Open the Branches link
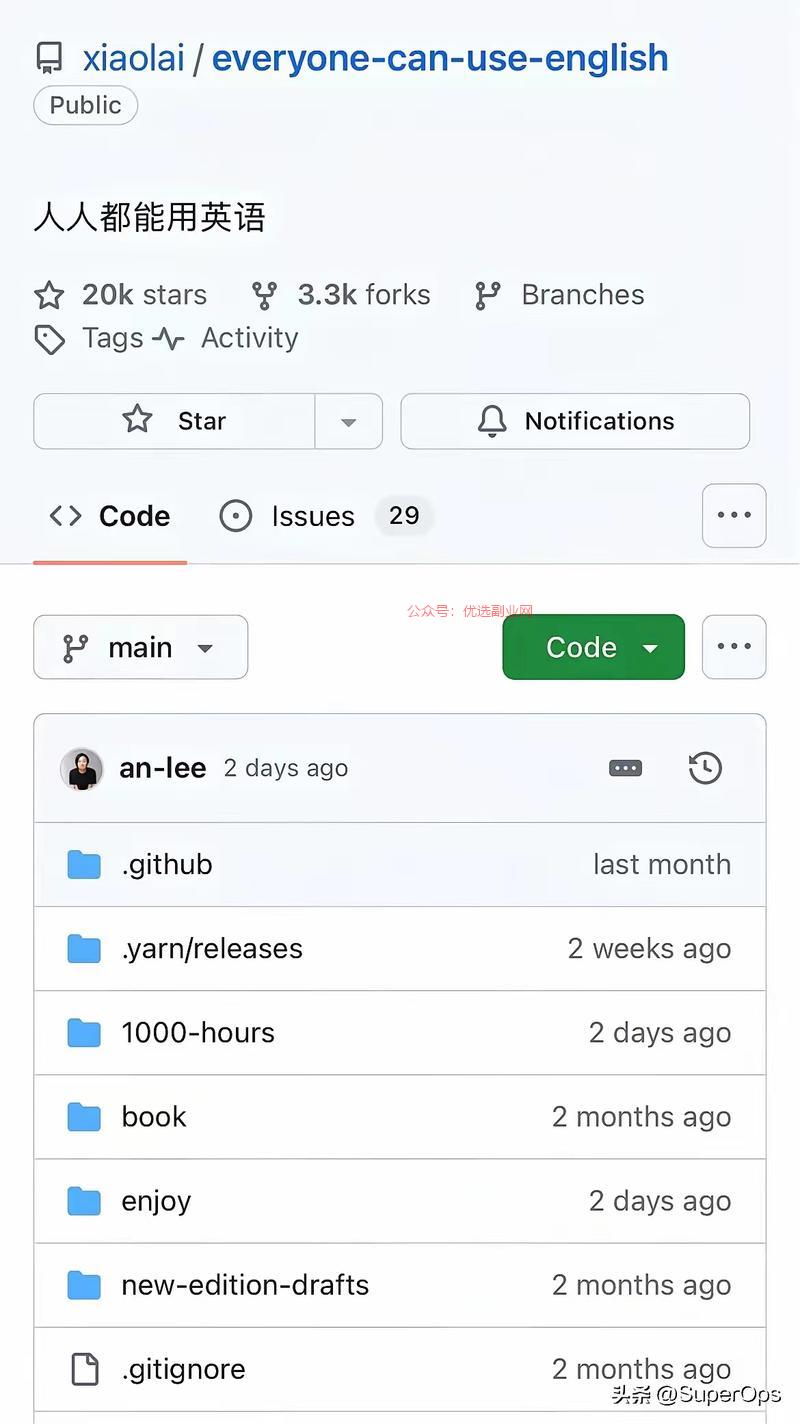 pos(583,295)
